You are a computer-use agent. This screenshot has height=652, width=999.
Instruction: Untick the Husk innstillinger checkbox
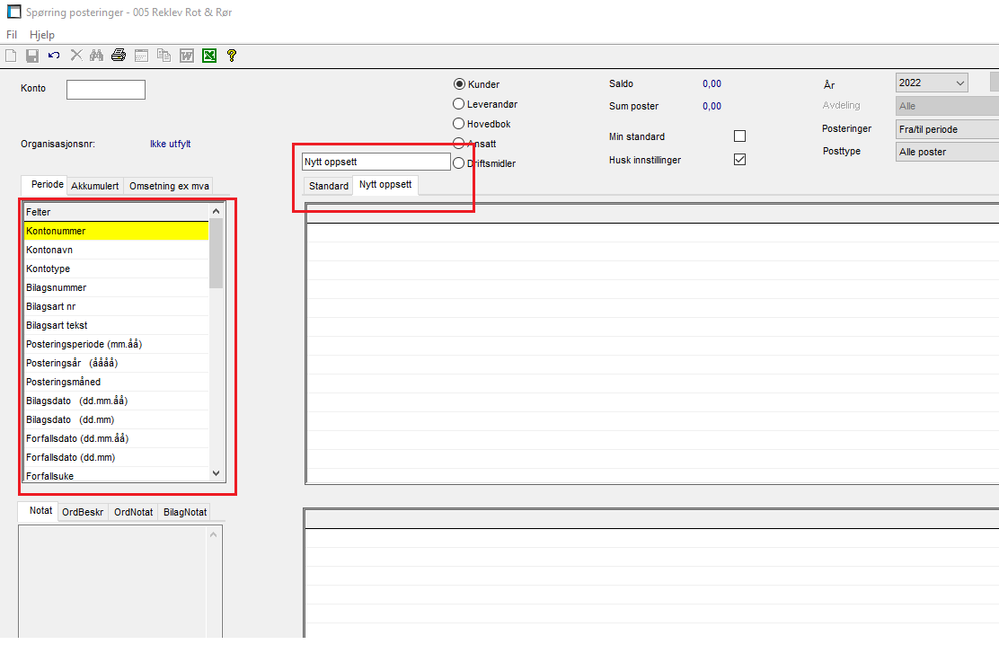tap(740, 159)
